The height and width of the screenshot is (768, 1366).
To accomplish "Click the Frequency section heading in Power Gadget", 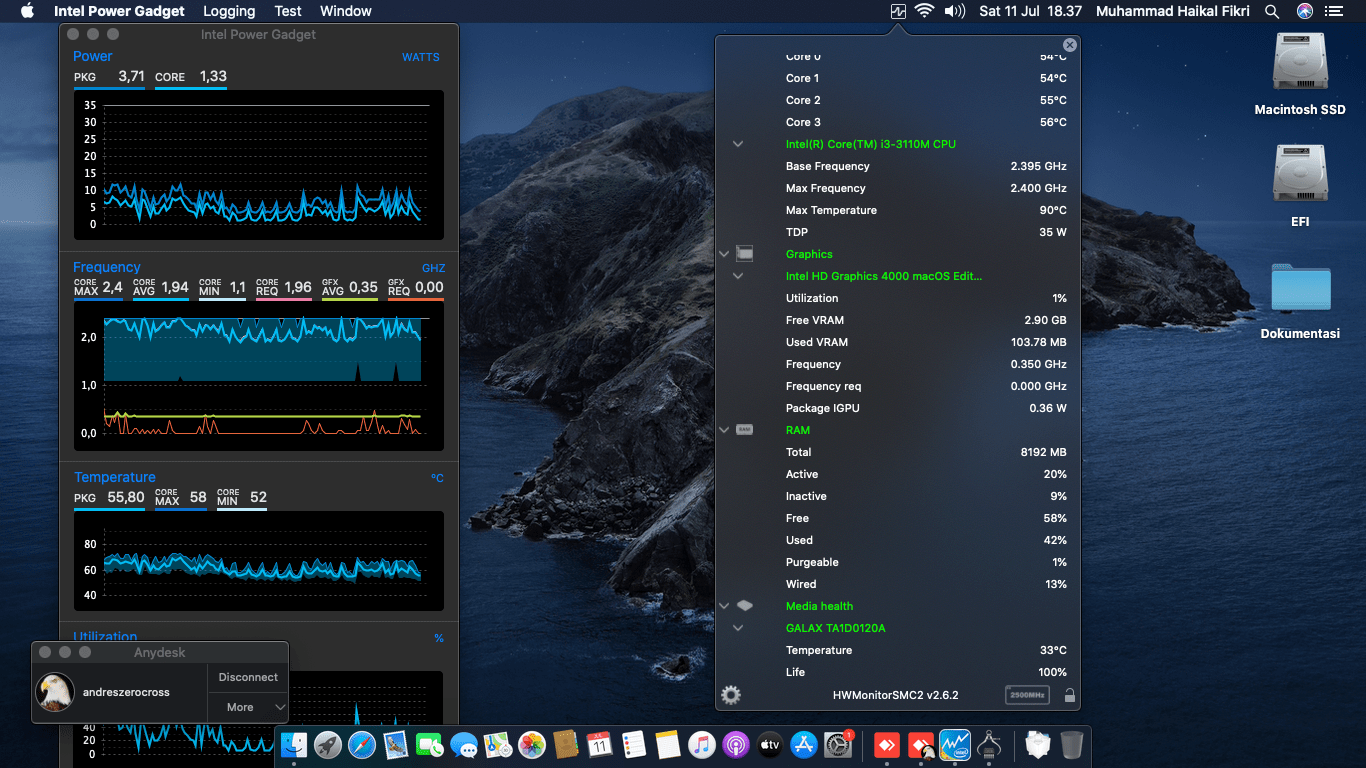I will tap(107, 267).
